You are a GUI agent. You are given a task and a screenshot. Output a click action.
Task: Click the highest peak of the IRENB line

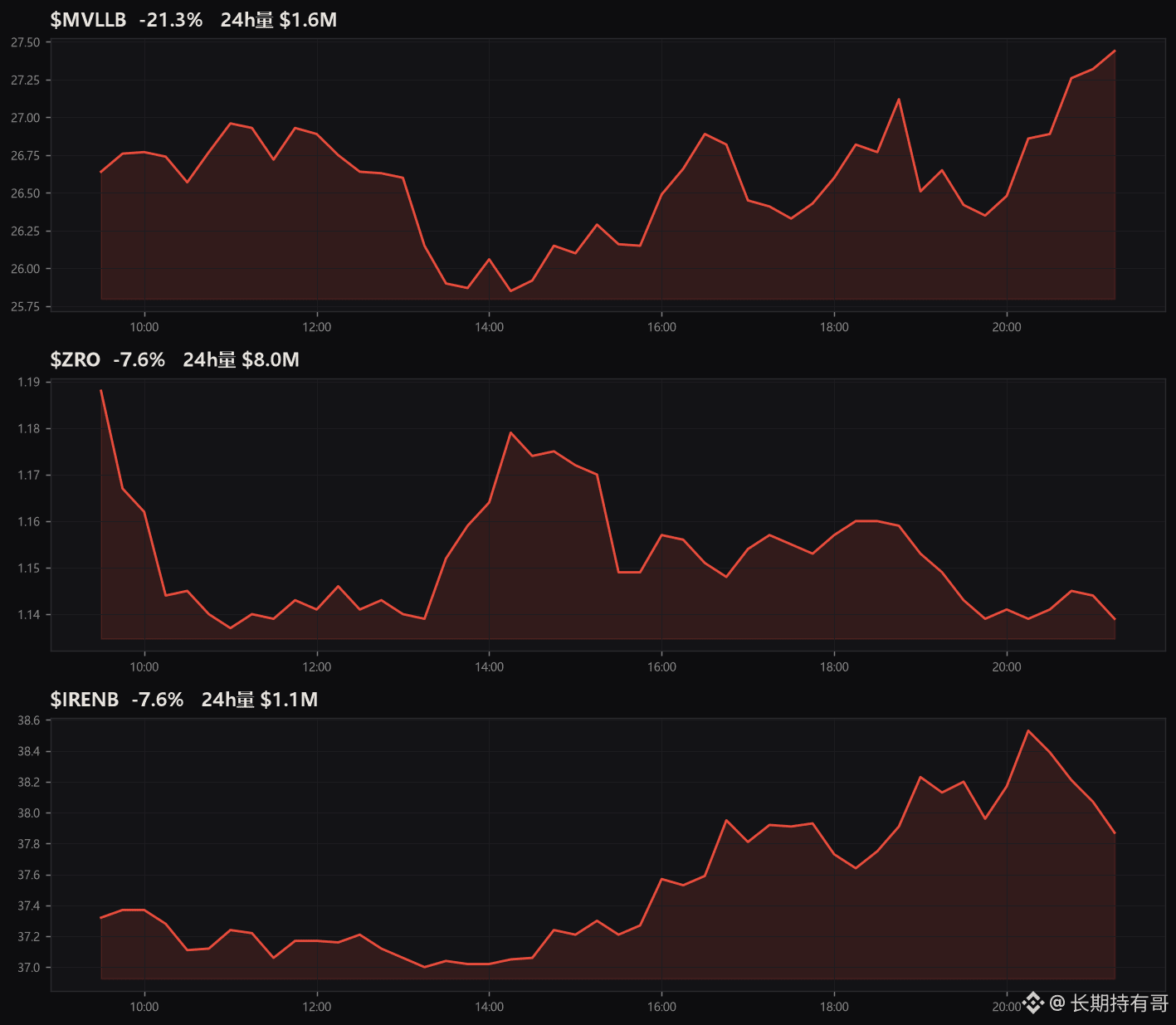[1028, 730]
